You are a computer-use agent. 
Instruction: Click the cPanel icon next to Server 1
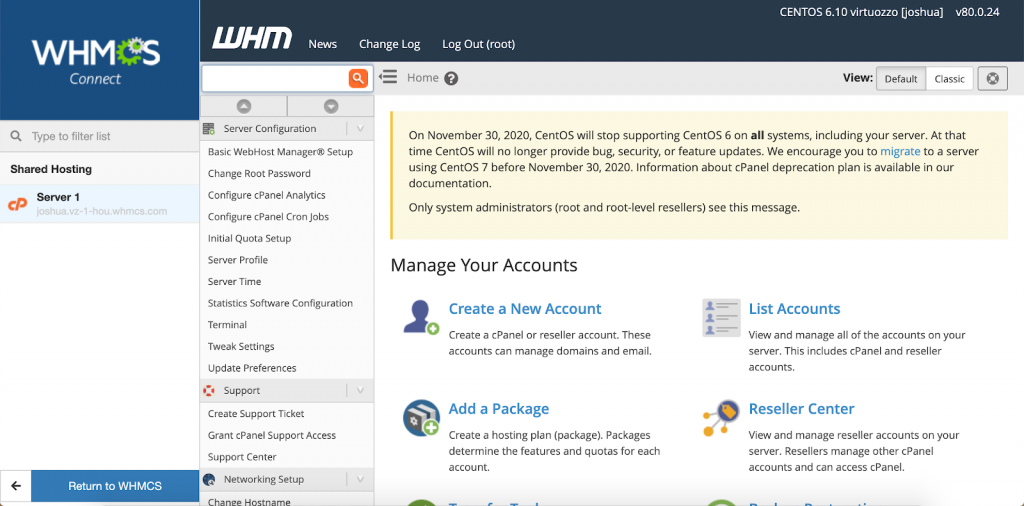point(18,204)
